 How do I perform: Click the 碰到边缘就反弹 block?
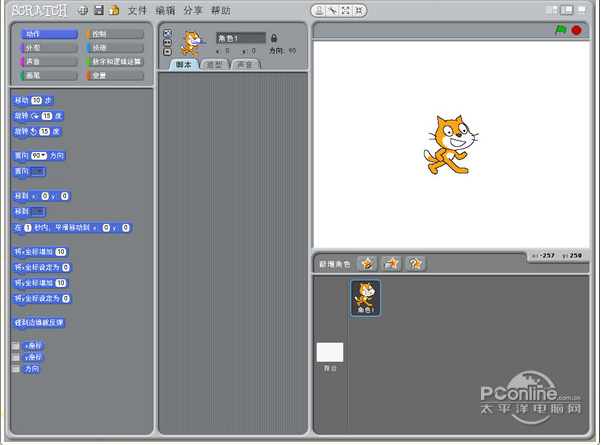click(39, 322)
